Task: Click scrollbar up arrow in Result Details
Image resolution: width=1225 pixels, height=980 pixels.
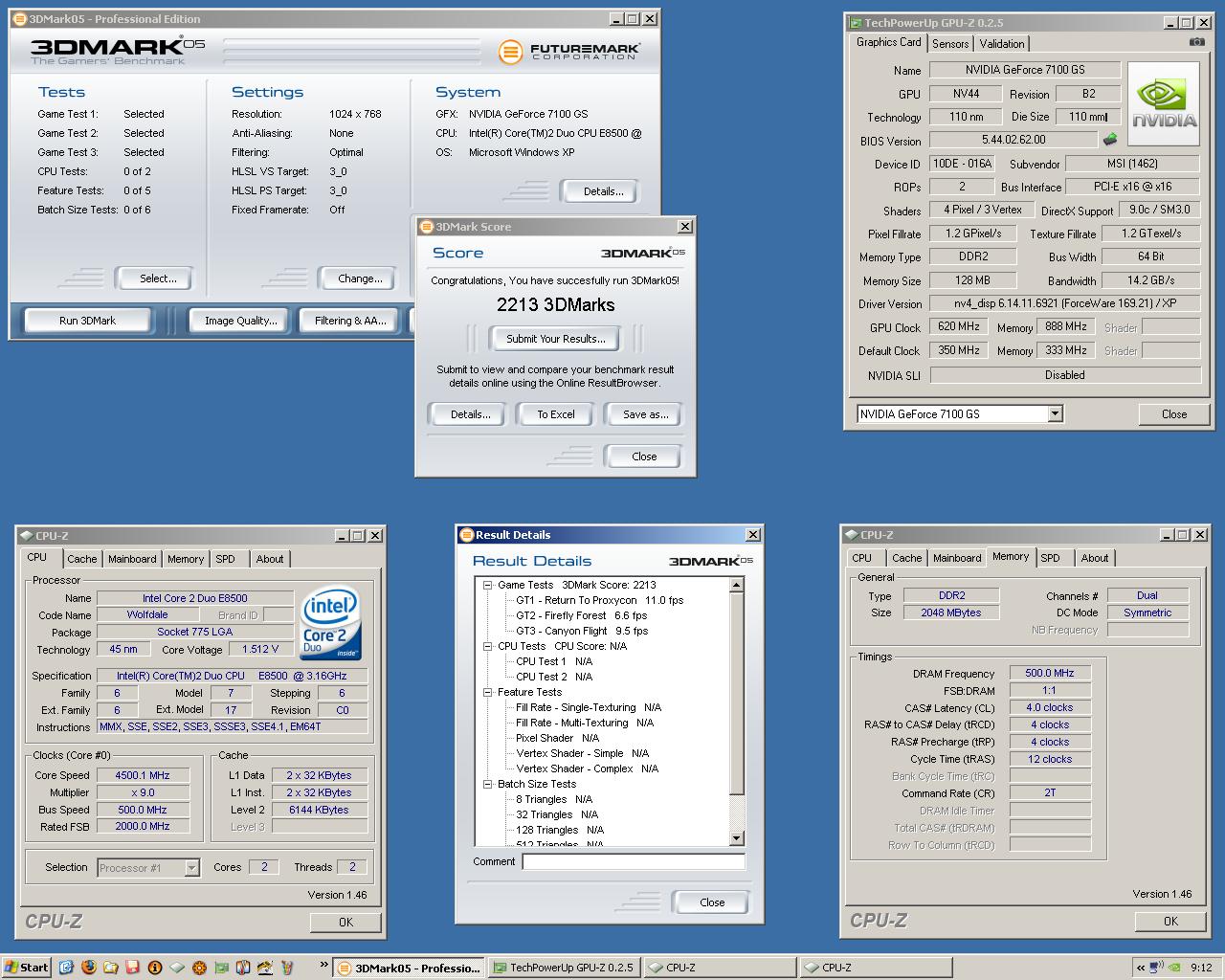Action: [x=736, y=585]
